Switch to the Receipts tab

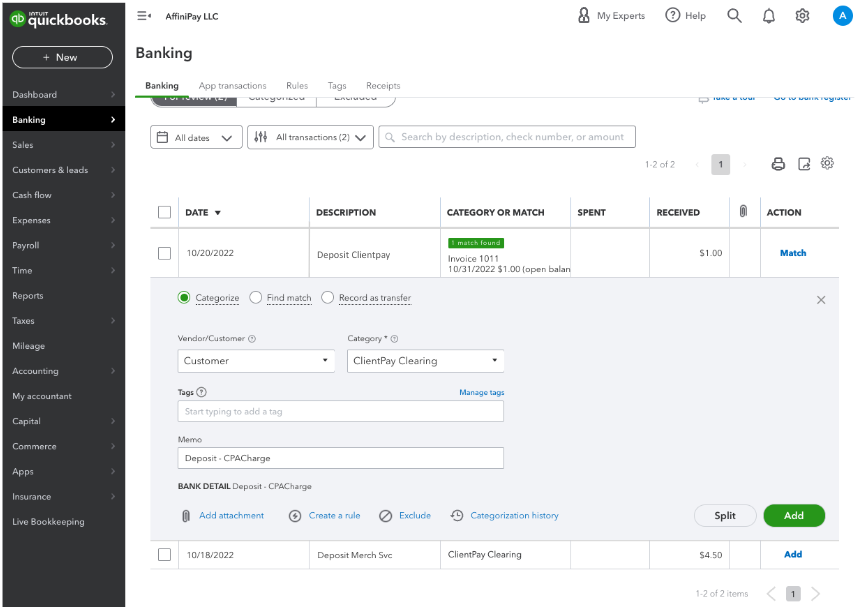(x=383, y=86)
